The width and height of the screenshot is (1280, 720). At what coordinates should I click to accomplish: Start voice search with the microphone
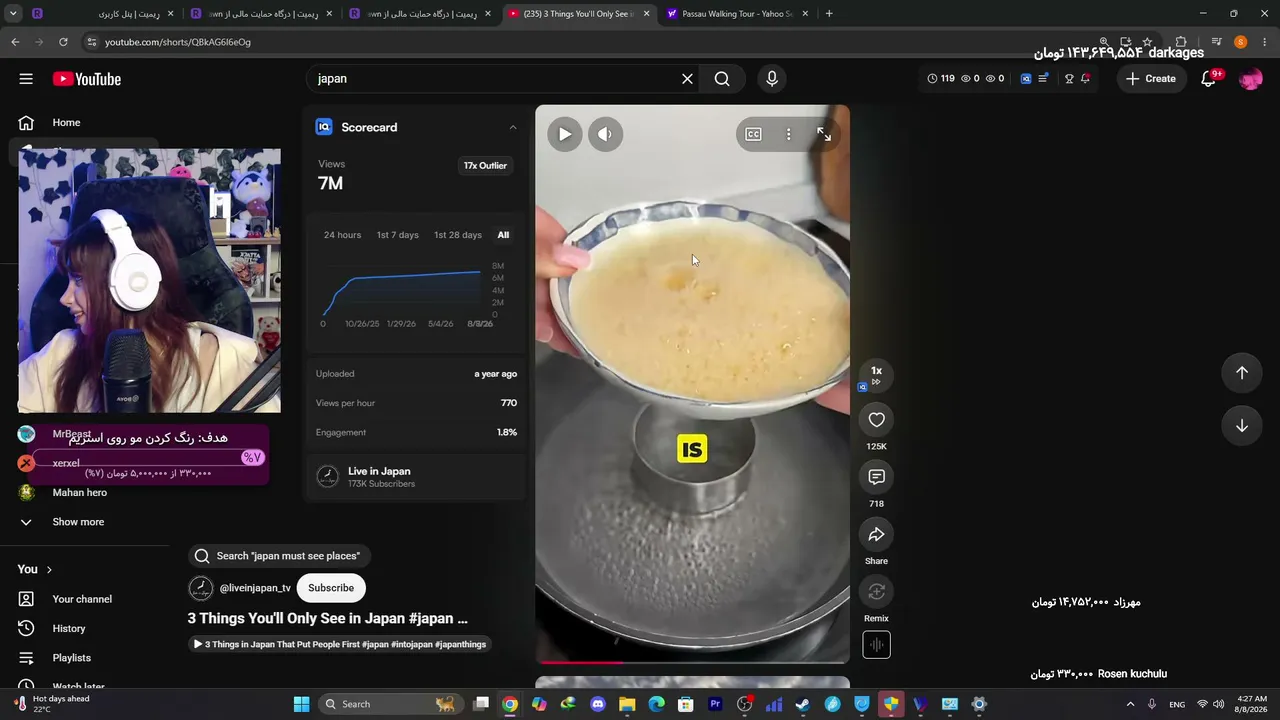point(771,79)
